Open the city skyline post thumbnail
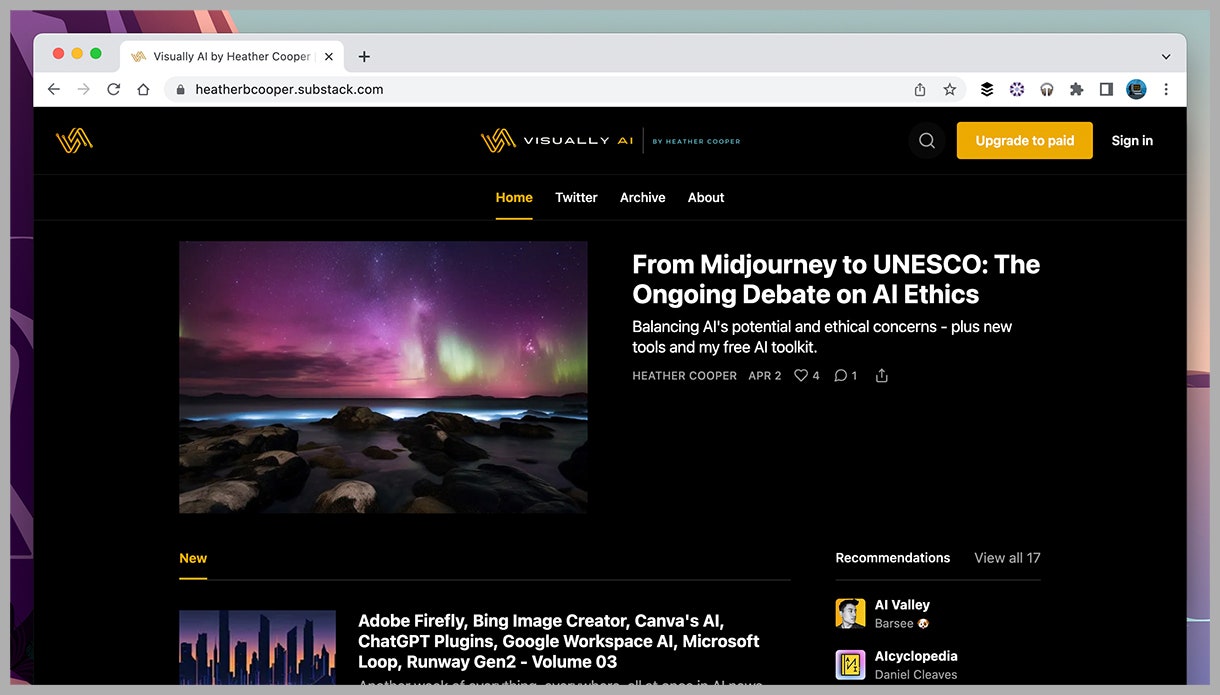Viewport: 1220px width, 695px height. (257, 648)
